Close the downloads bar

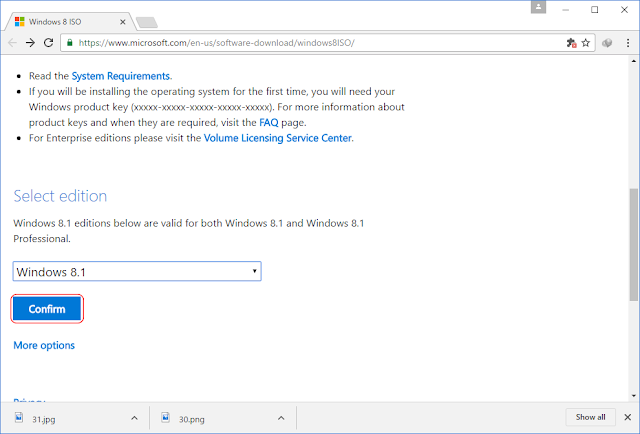(628, 417)
